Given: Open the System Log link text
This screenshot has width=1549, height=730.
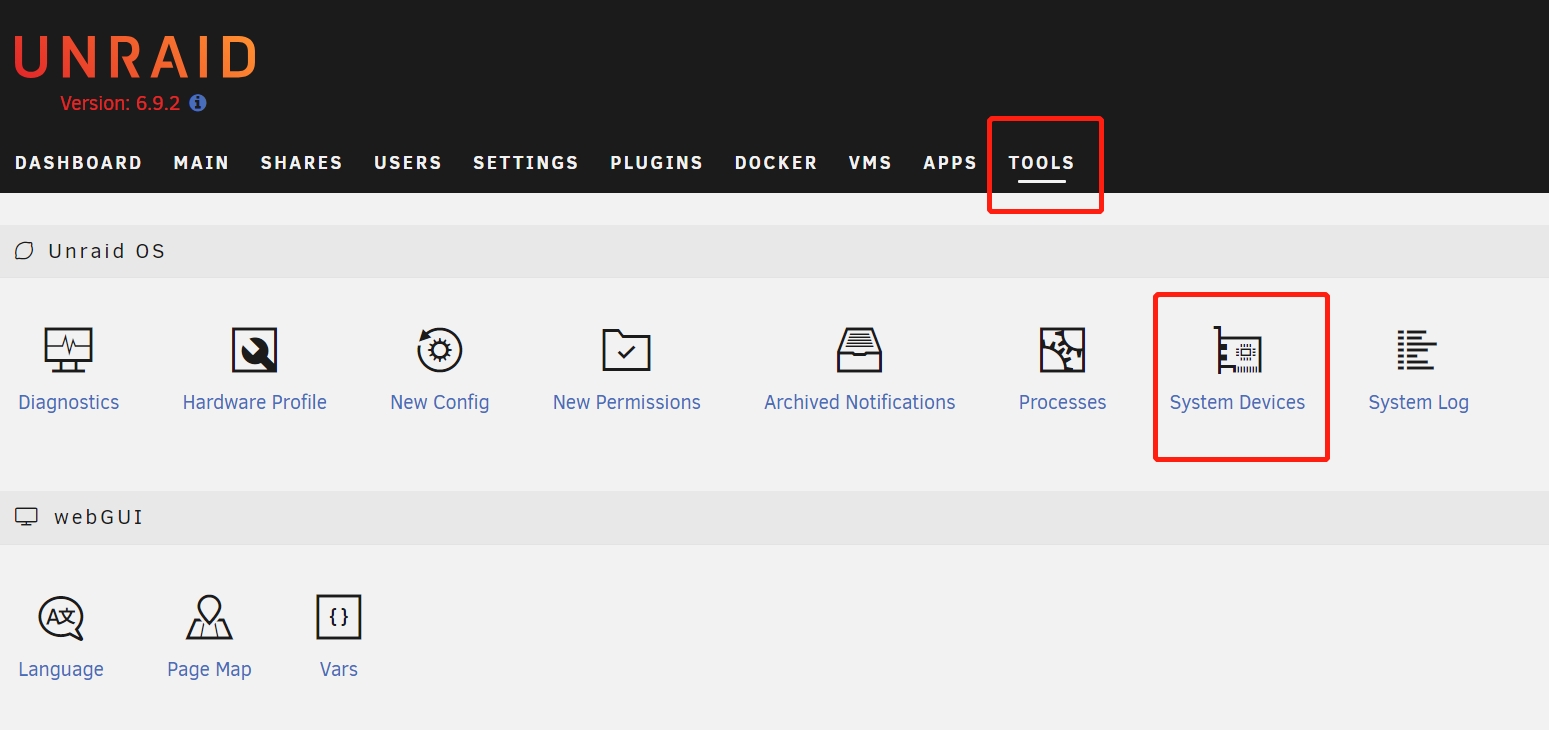Looking at the screenshot, I should tap(1418, 402).
